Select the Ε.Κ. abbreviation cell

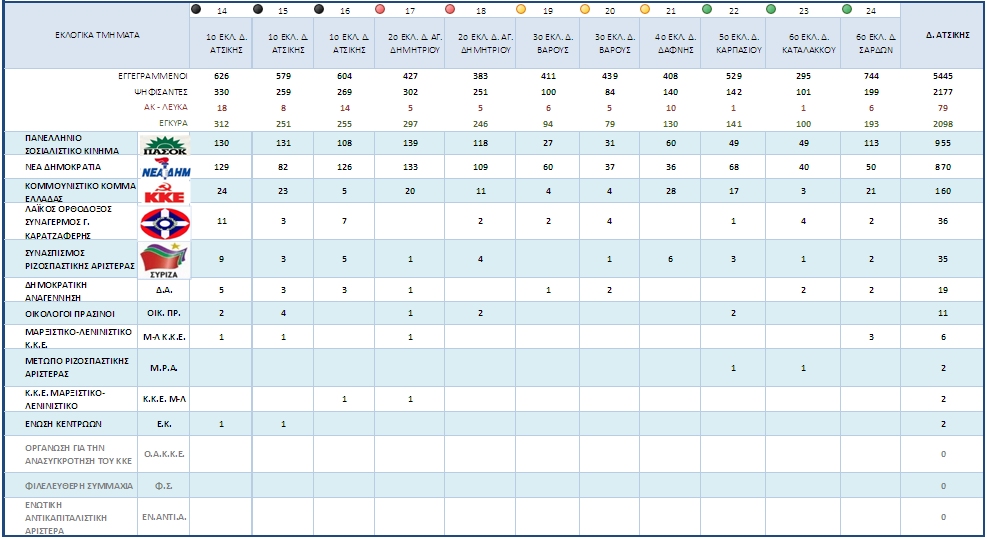click(164, 424)
